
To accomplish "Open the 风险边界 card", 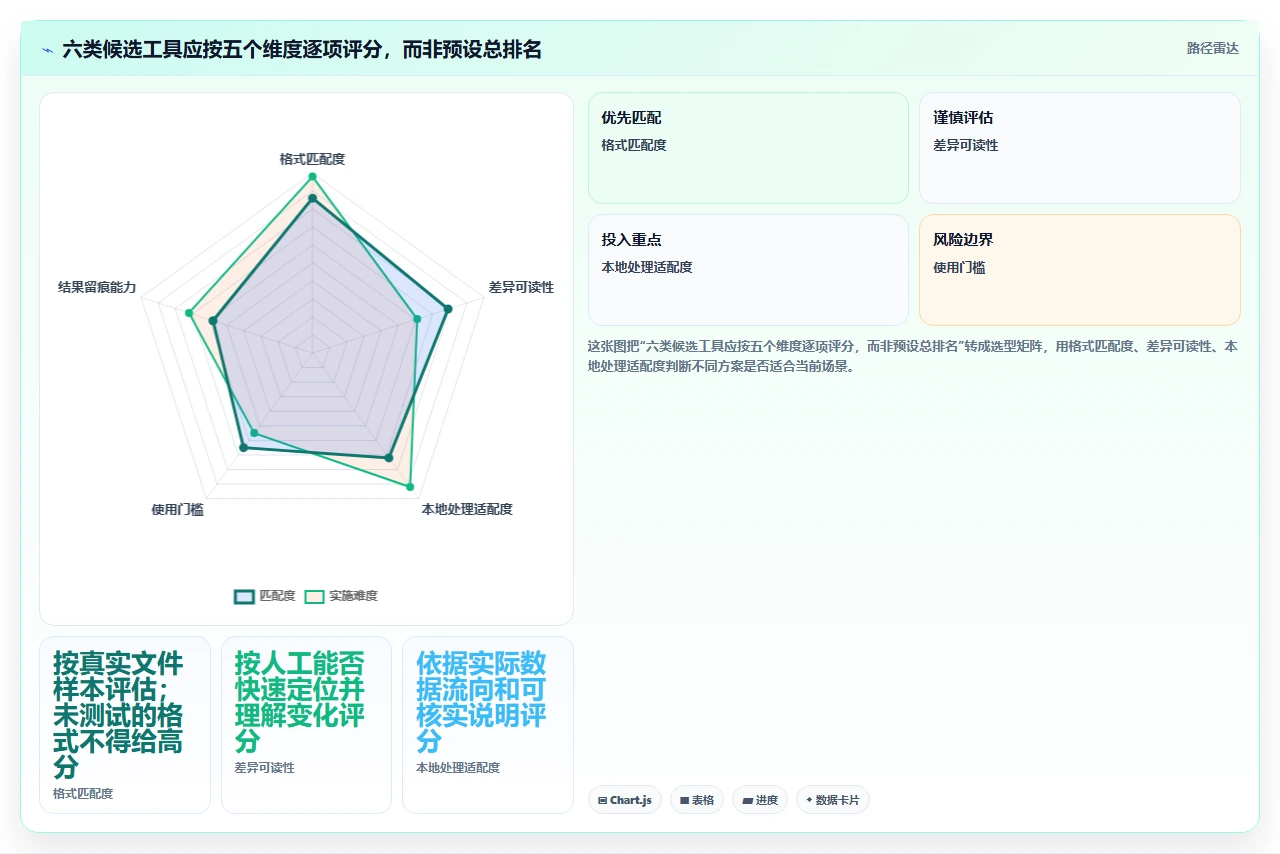I will [x=1080, y=270].
